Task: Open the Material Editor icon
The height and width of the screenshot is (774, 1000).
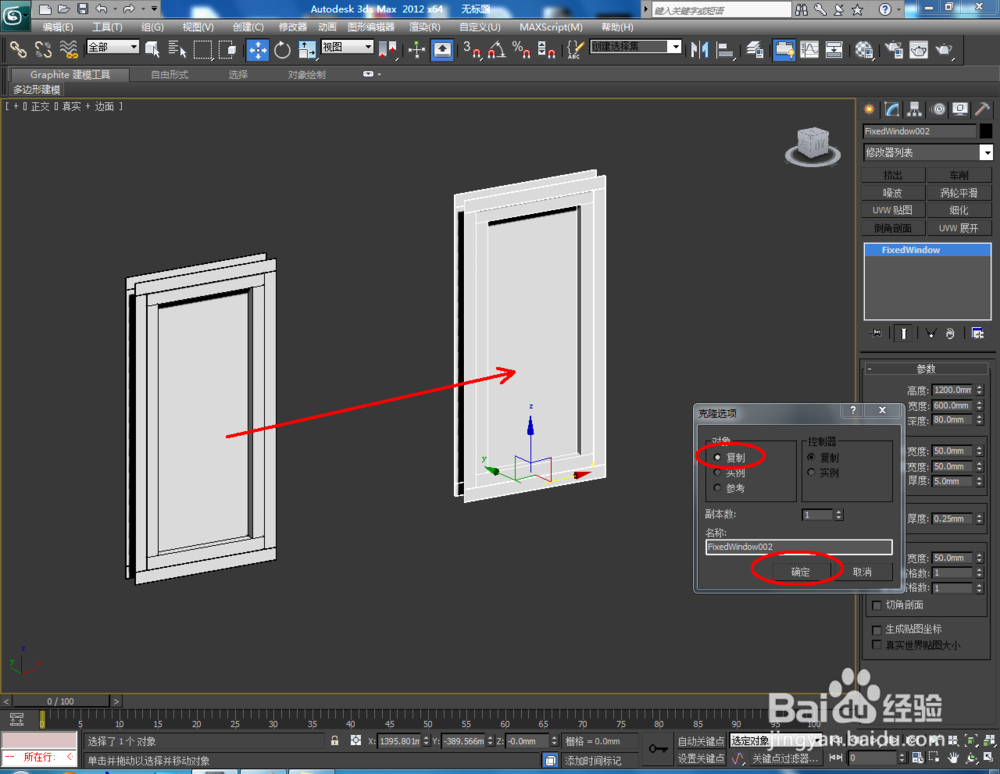Action: click(x=864, y=49)
